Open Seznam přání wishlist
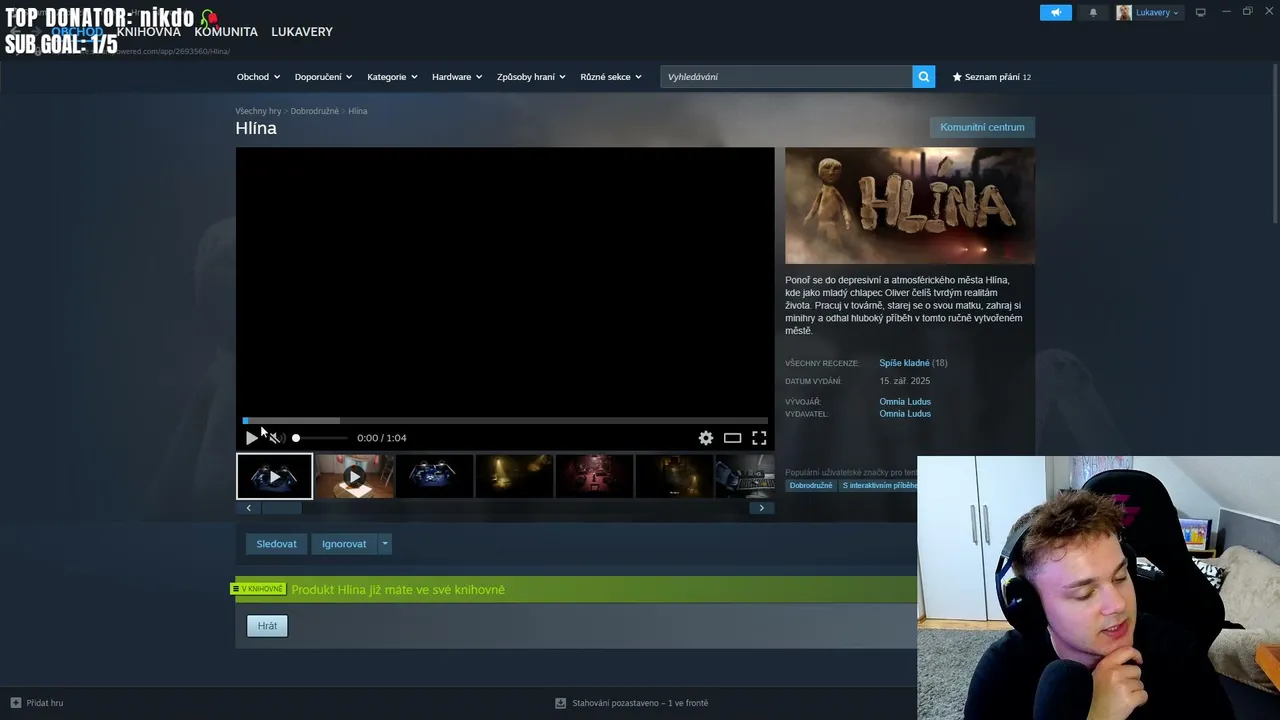Viewport: 1280px width, 720px height. click(992, 77)
